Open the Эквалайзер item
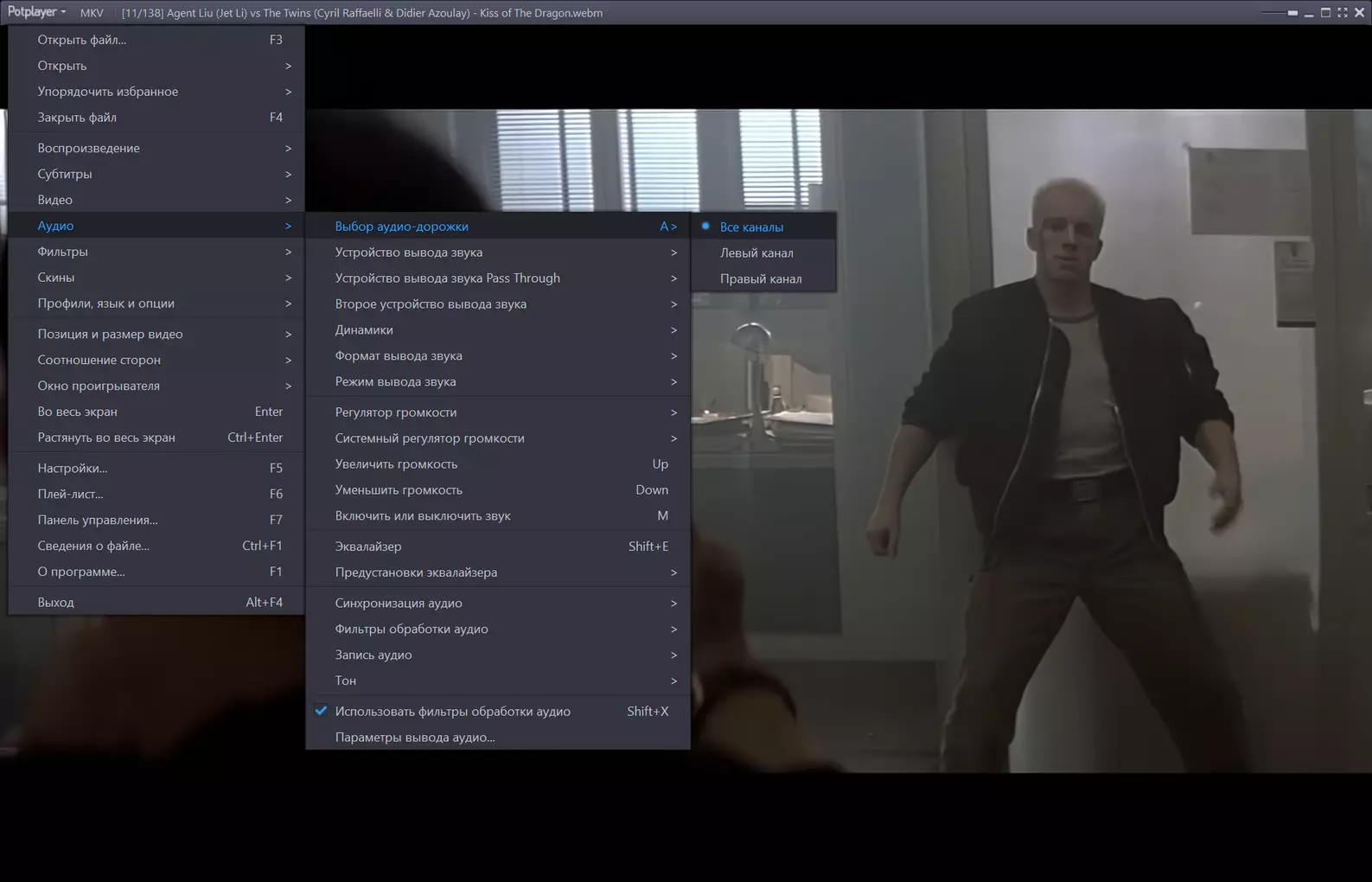This screenshot has width=1372, height=882. click(498, 546)
